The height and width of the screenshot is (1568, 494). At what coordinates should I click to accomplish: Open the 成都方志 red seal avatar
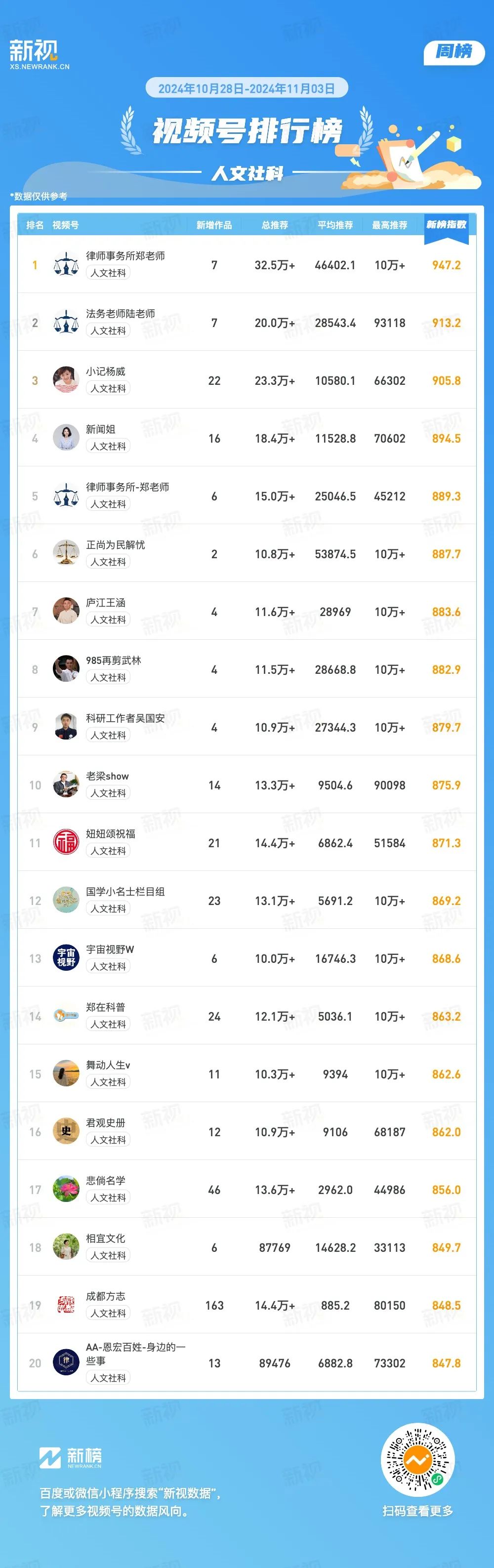click(x=66, y=1306)
